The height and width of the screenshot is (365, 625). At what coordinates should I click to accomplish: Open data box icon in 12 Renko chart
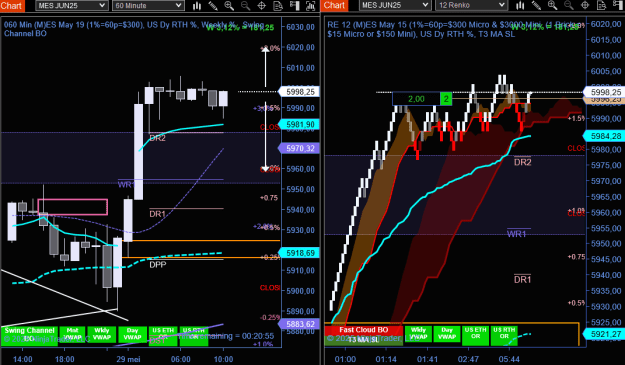[x=601, y=6]
